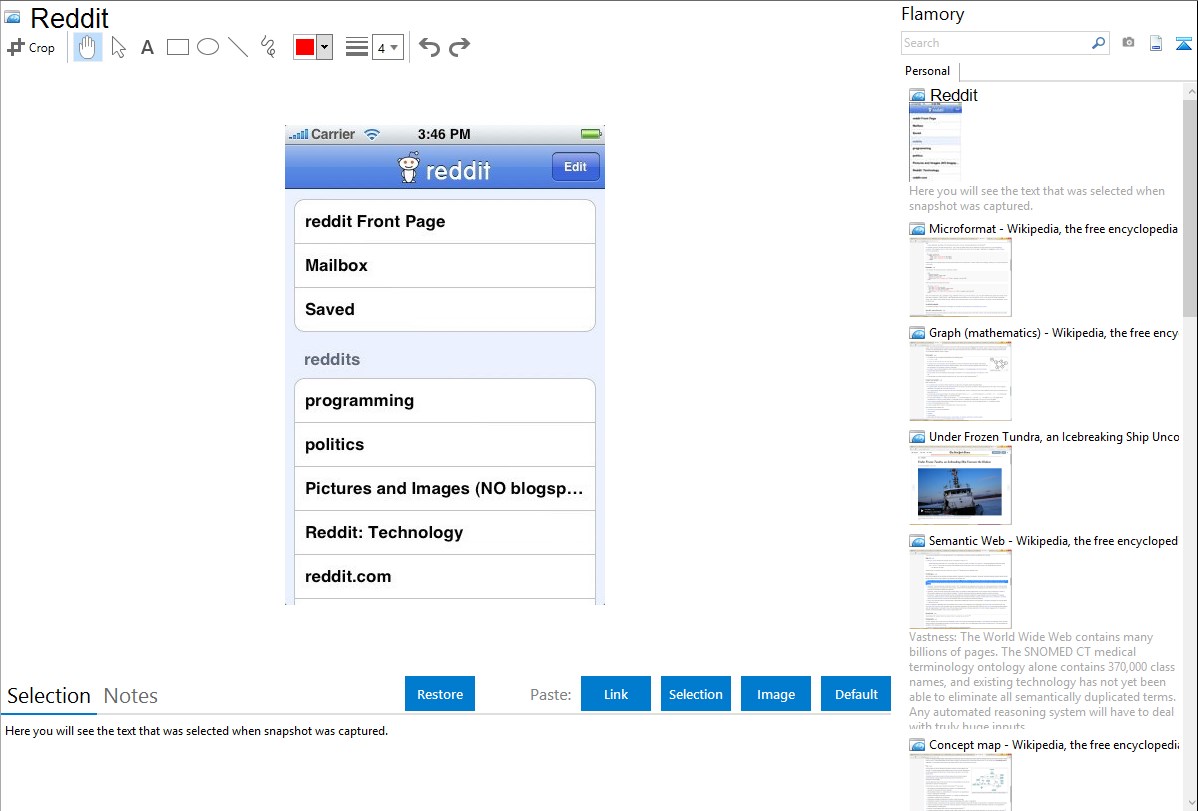
Task: Switch to the Personal tab
Action: pyautogui.click(x=928, y=71)
